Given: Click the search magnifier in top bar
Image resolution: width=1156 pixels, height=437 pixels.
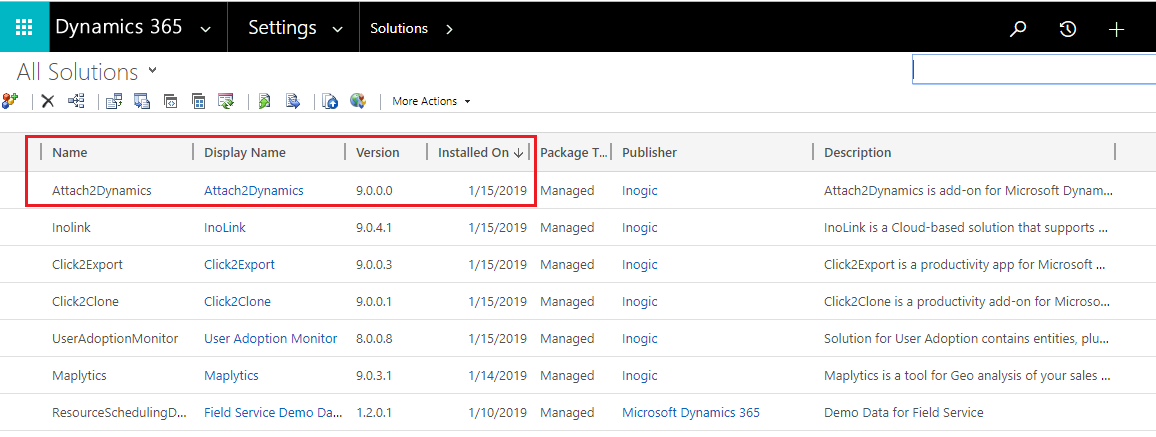Looking at the screenshot, I should (x=1018, y=29).
